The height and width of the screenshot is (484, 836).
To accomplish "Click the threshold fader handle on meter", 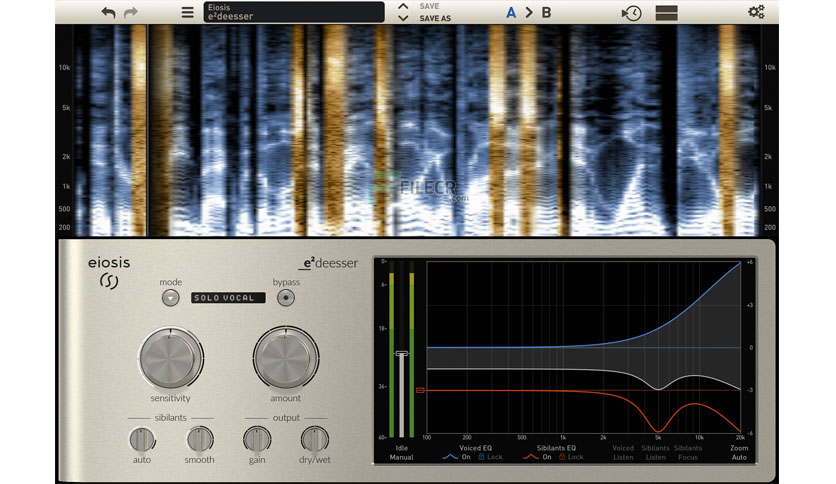I will click(x=401, y=353).
